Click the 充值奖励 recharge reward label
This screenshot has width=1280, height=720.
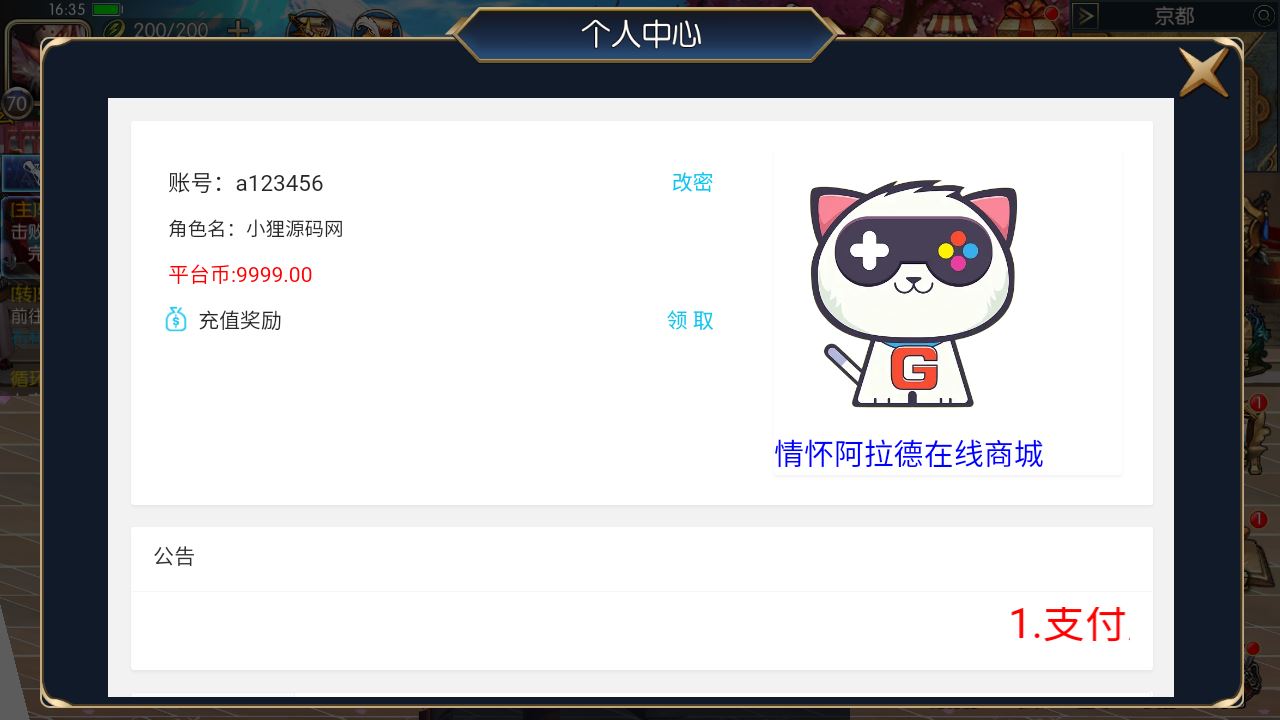[x=240, y=320]
